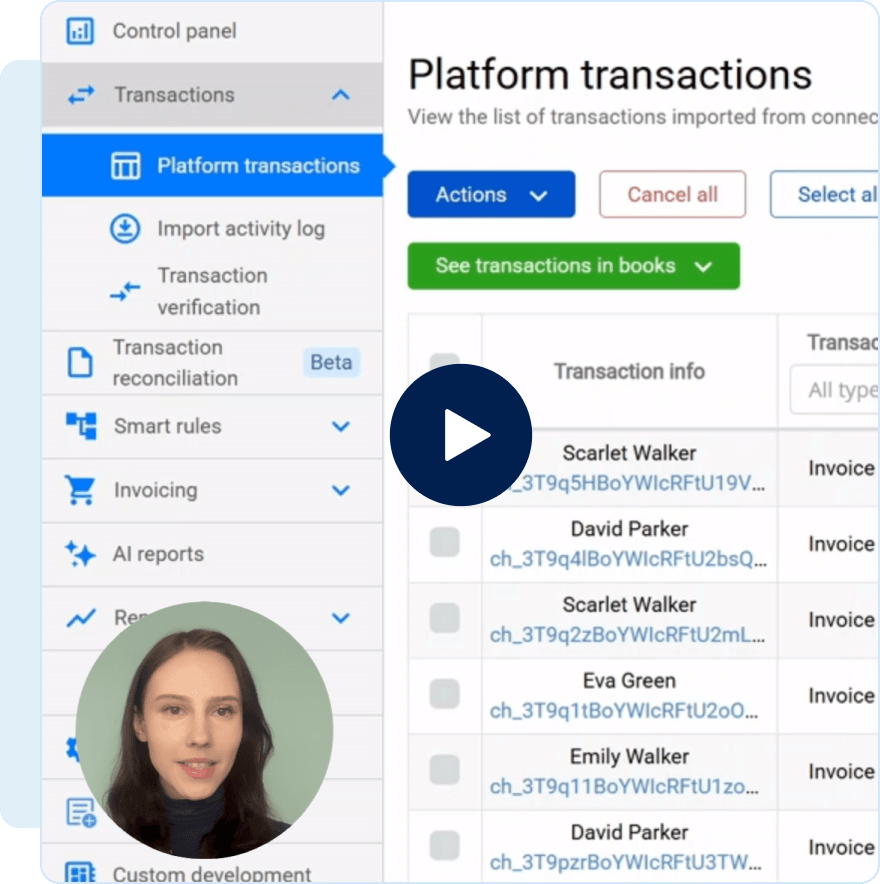Viewport: 880px width, 884px height.
Task: Click the presenter's circular video thumbnail
Action: [204, 730]
